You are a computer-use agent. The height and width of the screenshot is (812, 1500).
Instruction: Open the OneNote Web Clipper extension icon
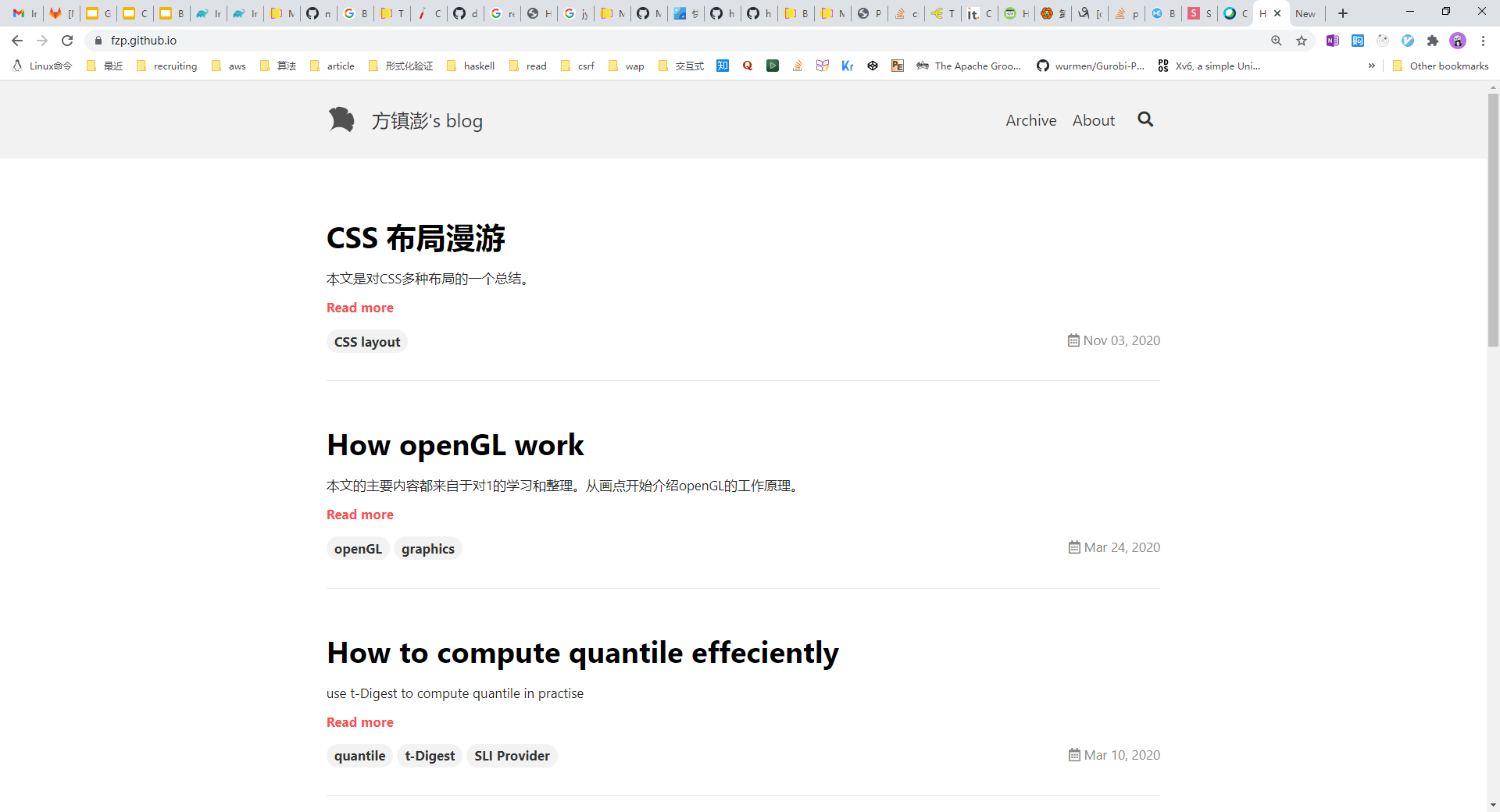point(1333,41)
